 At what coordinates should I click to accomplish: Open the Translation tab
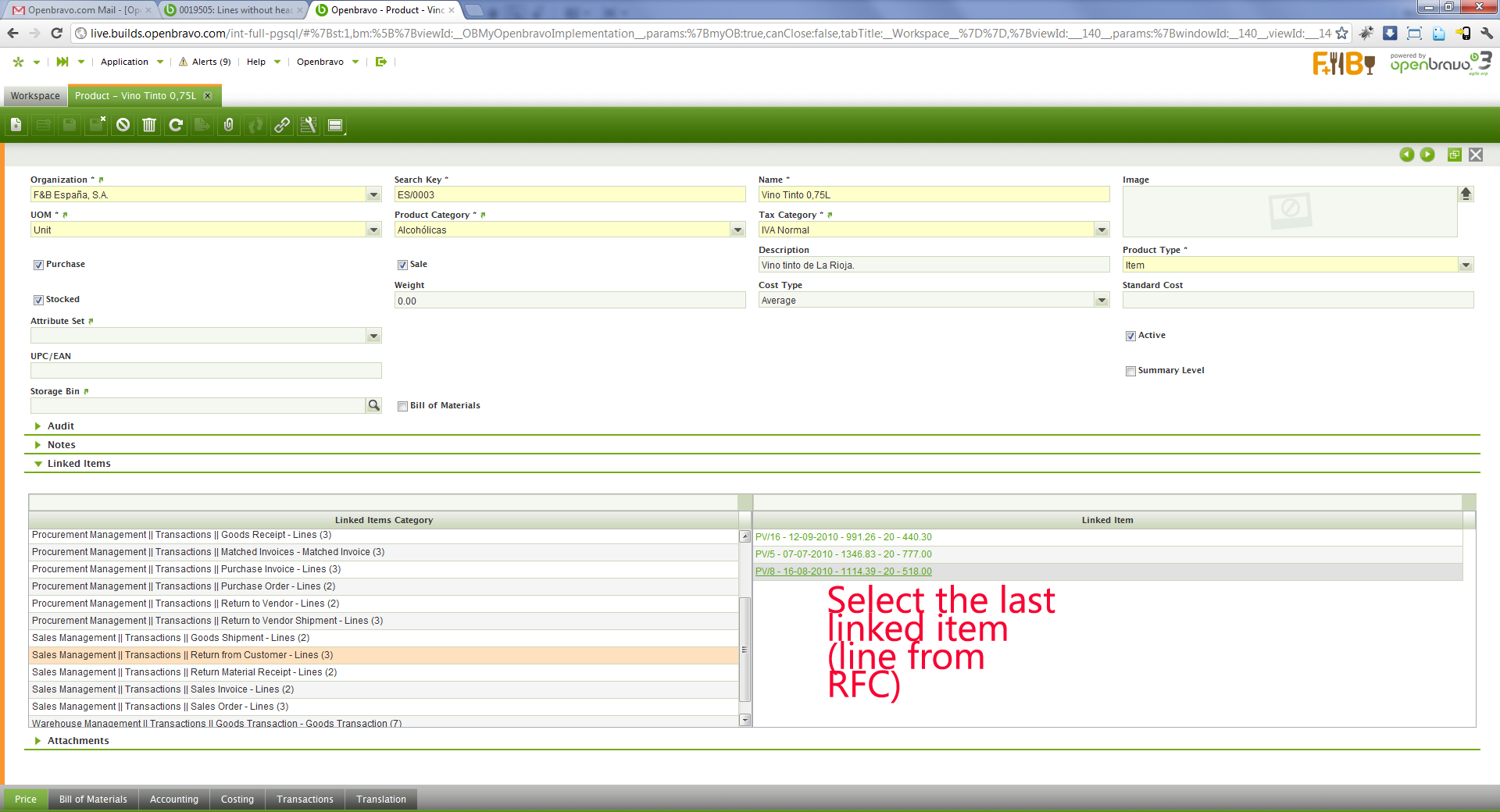(x=381, y=800)
